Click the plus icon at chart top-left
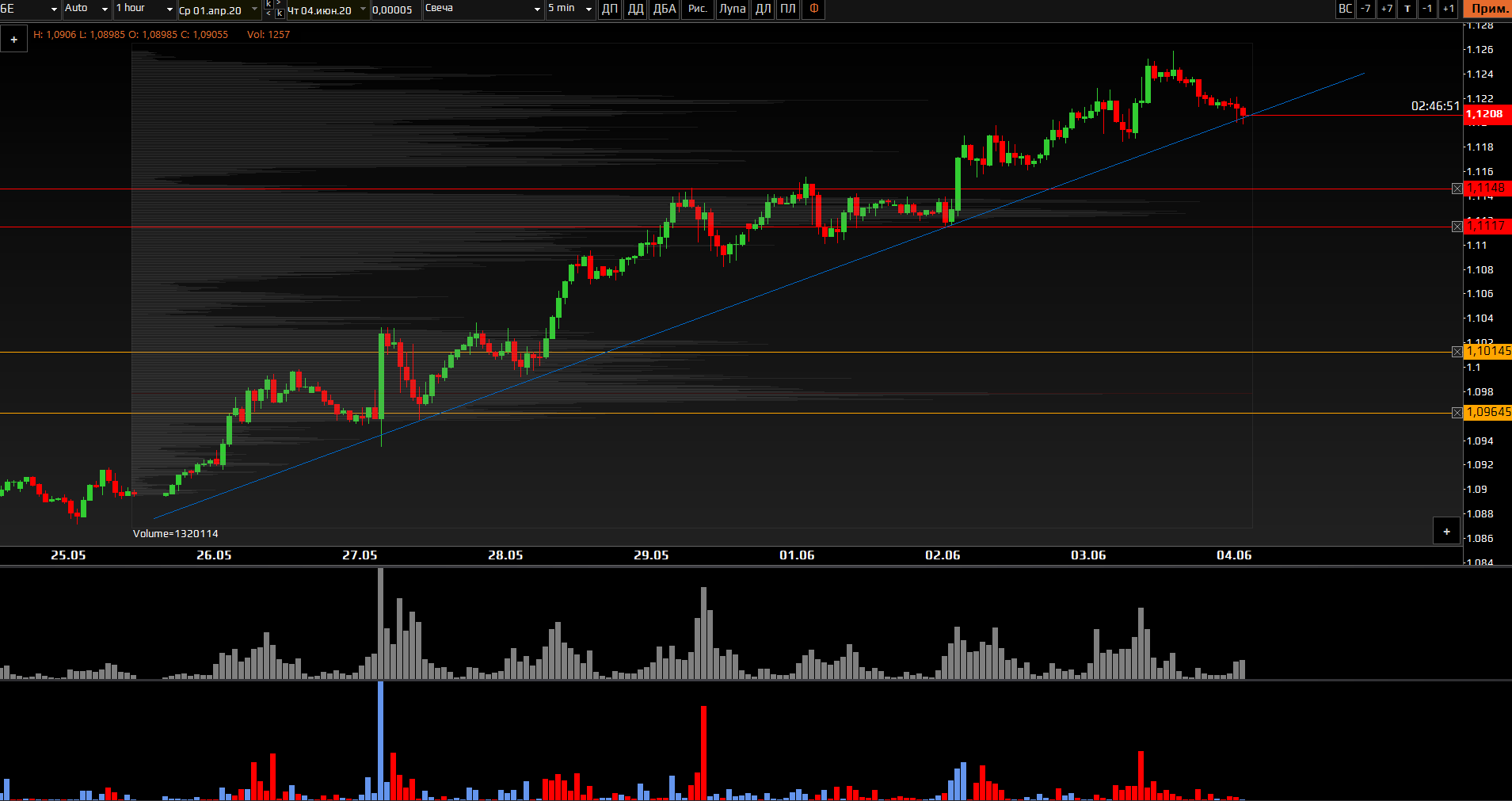Screen dimensions: 1512x801 coord(14,40)
